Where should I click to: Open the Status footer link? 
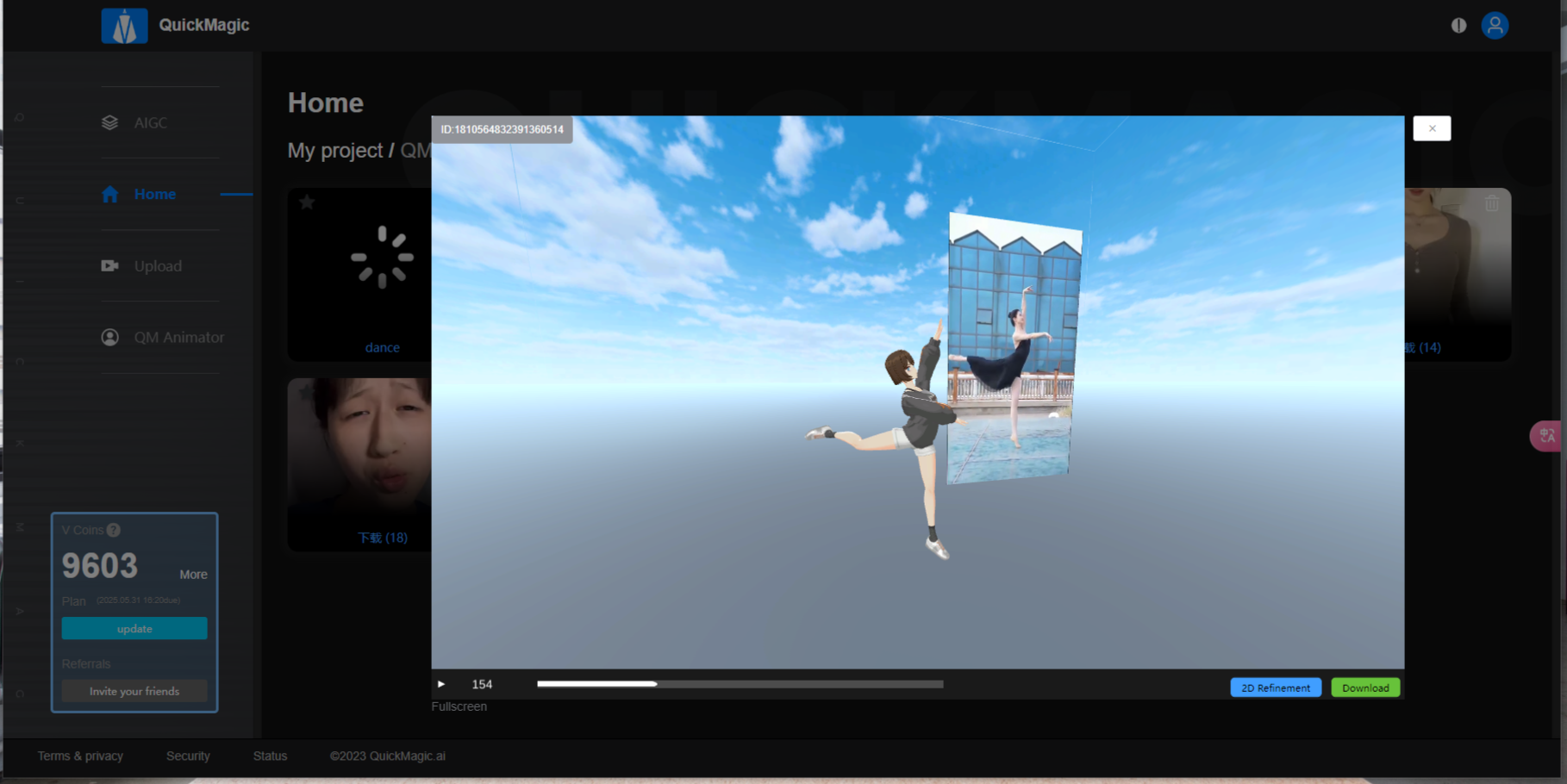[270, 756]
